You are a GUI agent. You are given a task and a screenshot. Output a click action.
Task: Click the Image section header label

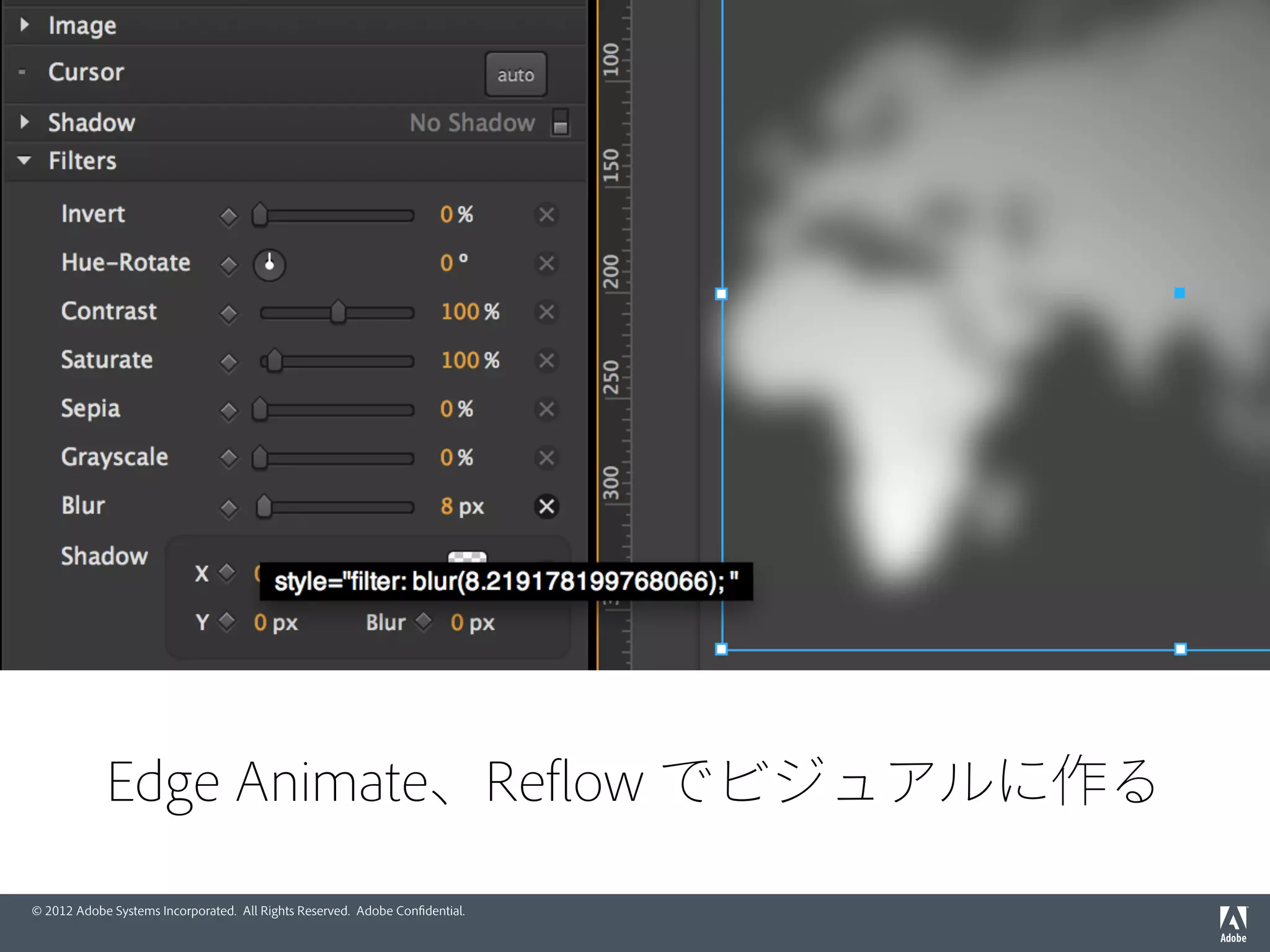click(x=82, y=26)
